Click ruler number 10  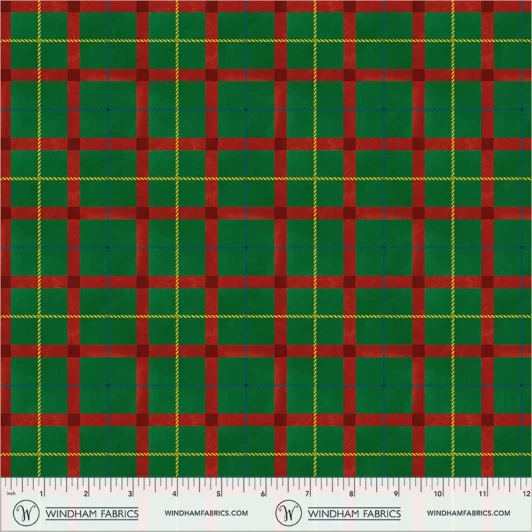point(438,494)
